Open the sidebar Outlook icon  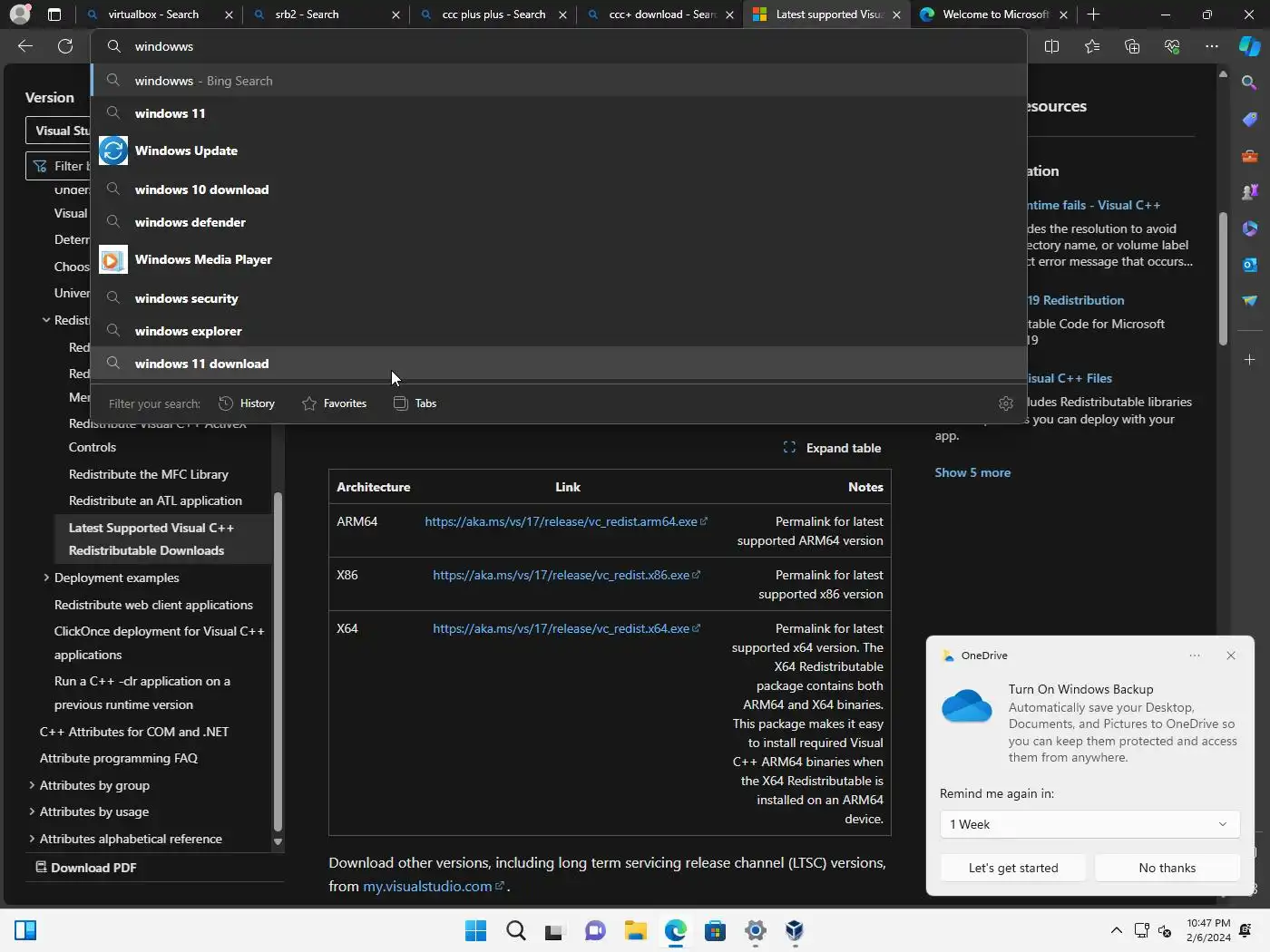coord(1249,264)
